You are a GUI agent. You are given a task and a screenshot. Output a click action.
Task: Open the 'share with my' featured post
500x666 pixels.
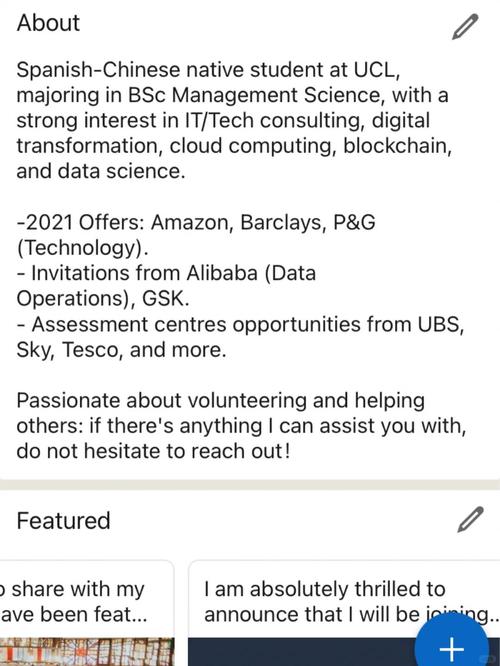tap(85, 613)
